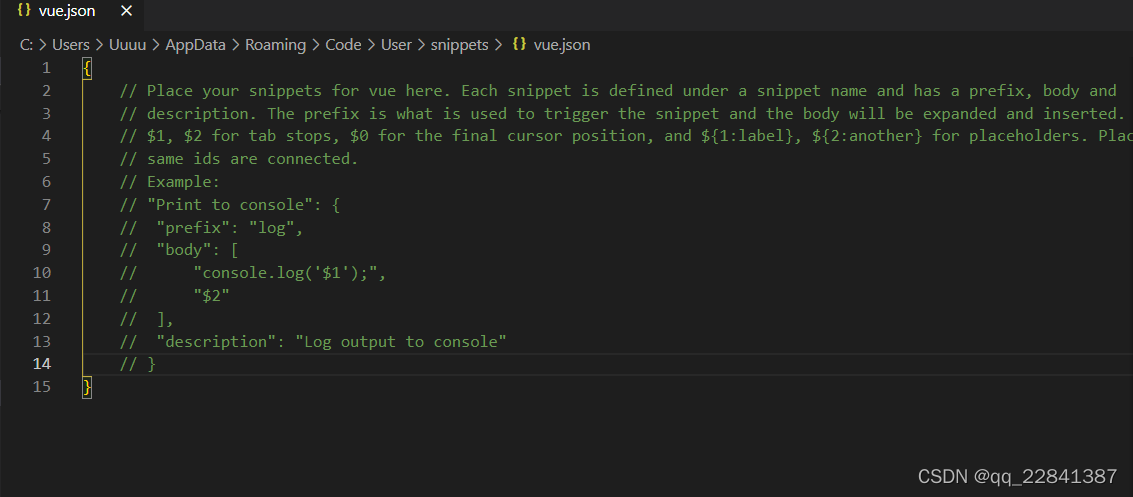Click line number 1 in the gutter
Viewport: 1133px width, 497px height.
(45, 68)
